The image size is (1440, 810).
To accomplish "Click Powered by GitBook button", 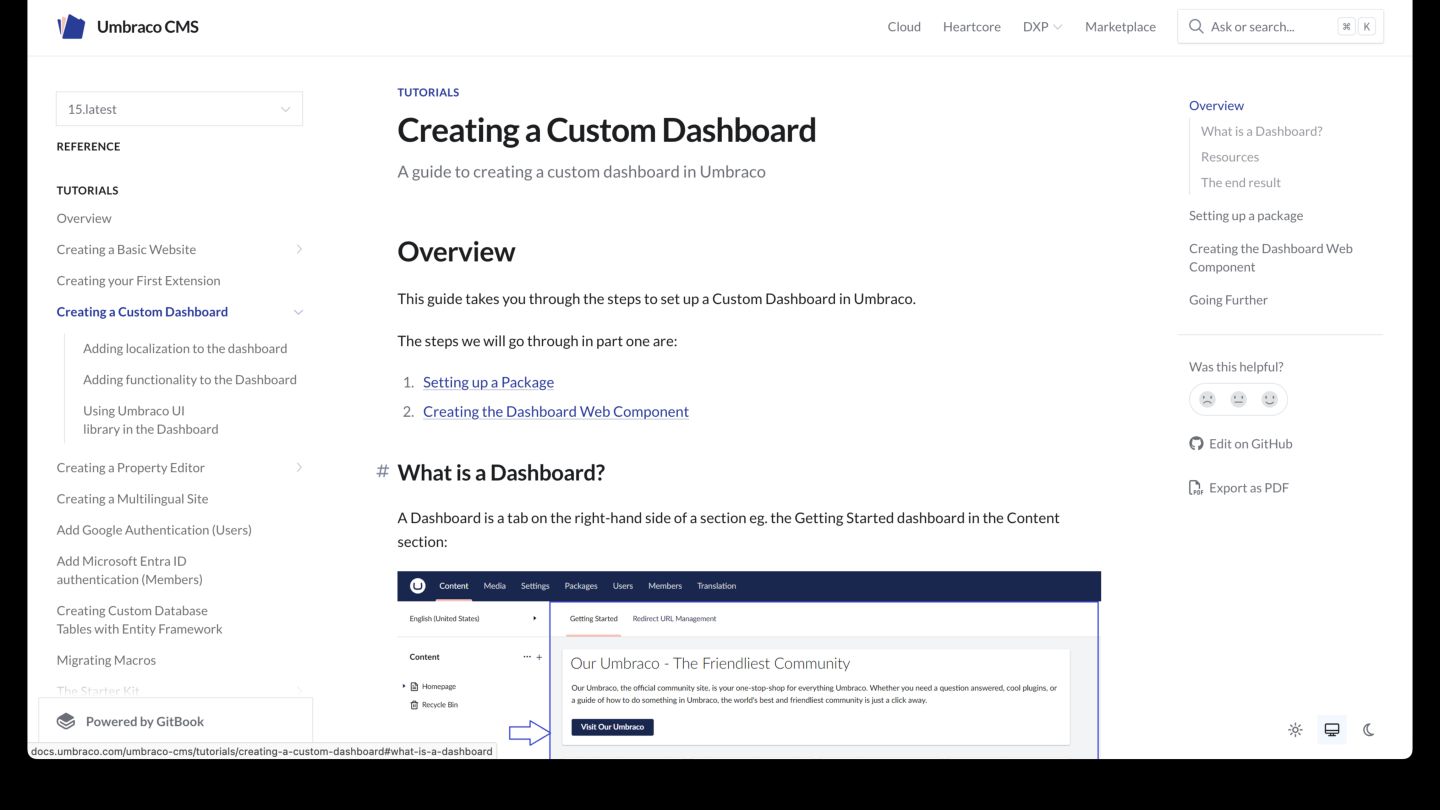I will [x=175, y=721].
